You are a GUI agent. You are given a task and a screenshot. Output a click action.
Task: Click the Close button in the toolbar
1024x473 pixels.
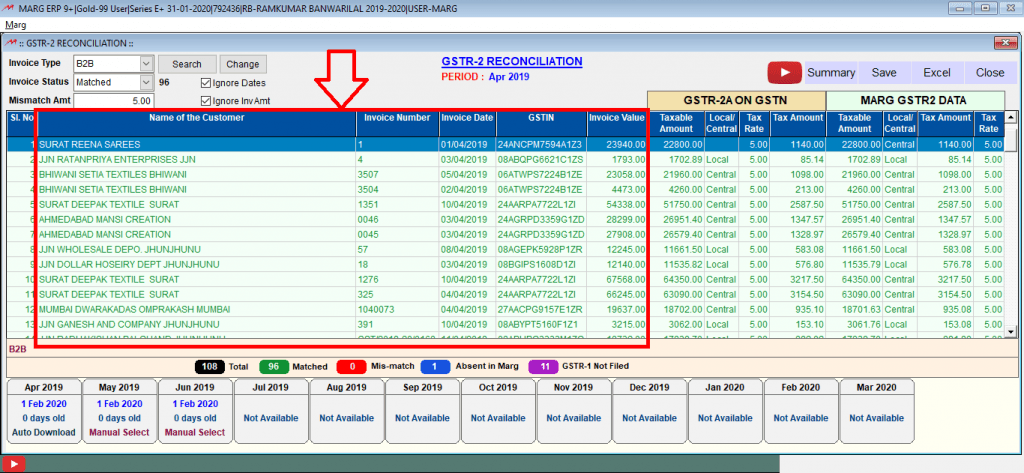click(990, 73)
